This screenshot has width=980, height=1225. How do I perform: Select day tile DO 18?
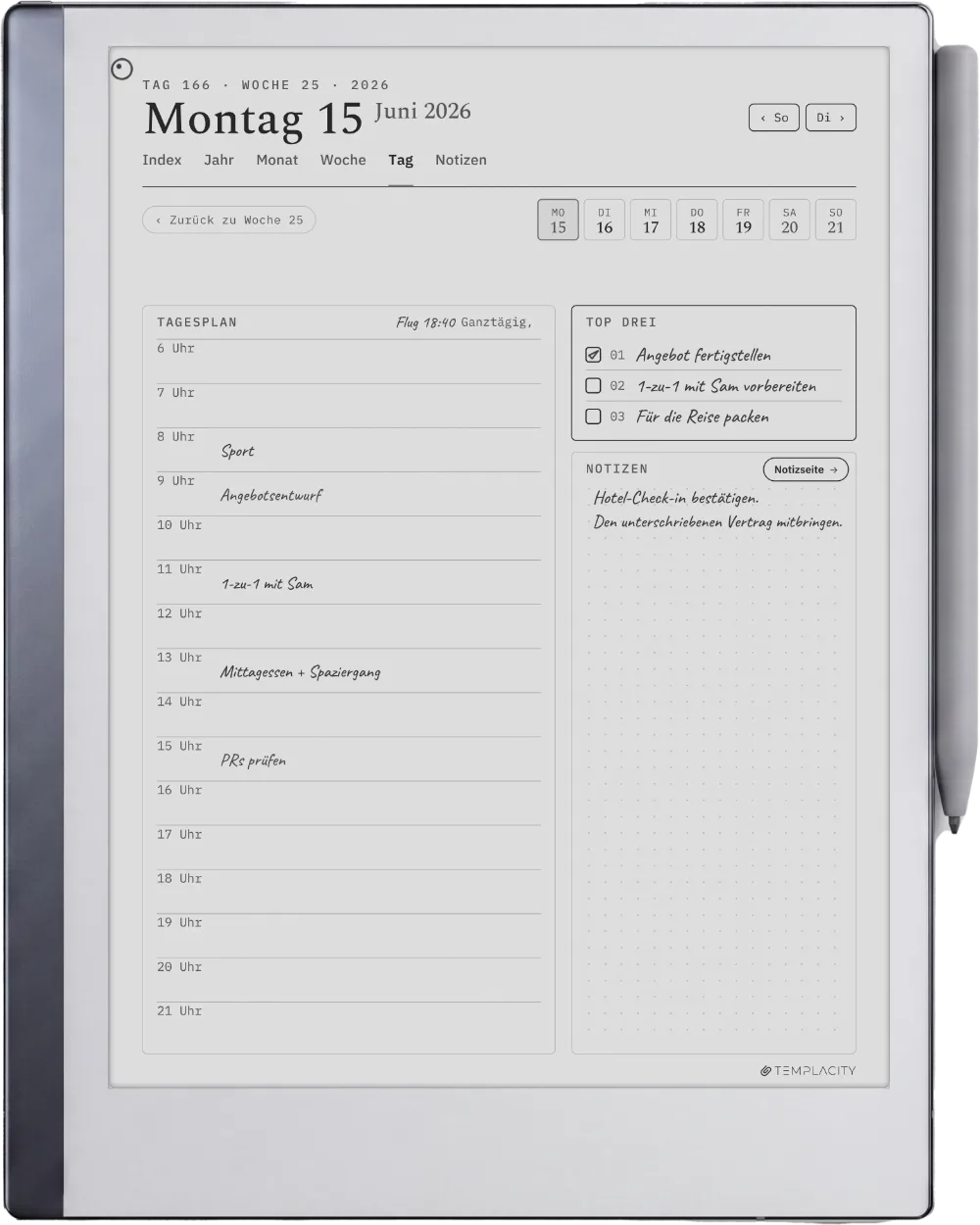tap(697, 220)
